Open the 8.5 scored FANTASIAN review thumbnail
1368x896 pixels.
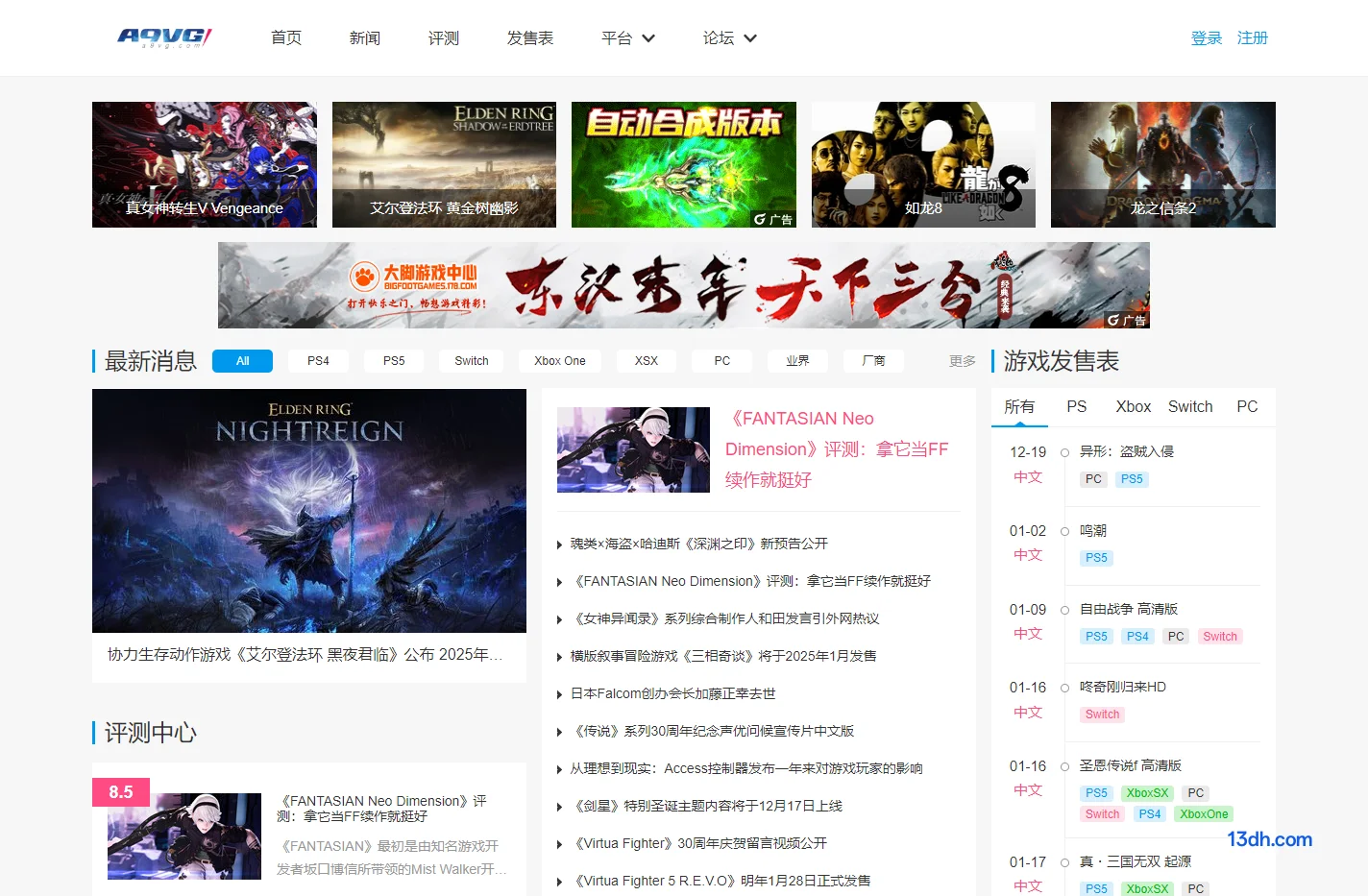point(184,836)
